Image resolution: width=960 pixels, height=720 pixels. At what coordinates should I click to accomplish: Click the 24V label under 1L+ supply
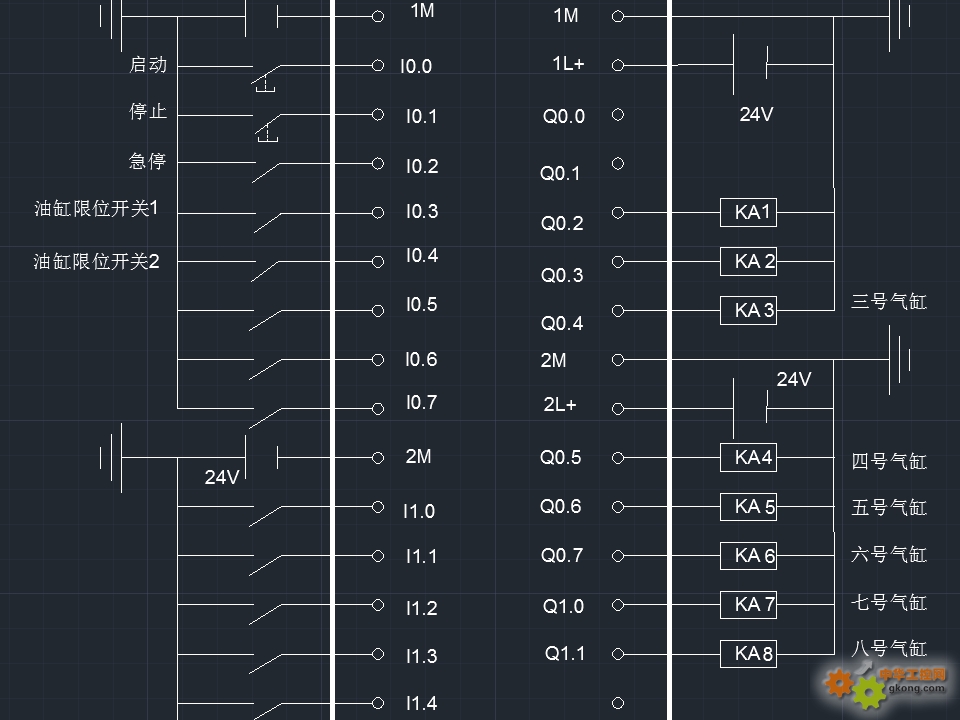[757, 114]
